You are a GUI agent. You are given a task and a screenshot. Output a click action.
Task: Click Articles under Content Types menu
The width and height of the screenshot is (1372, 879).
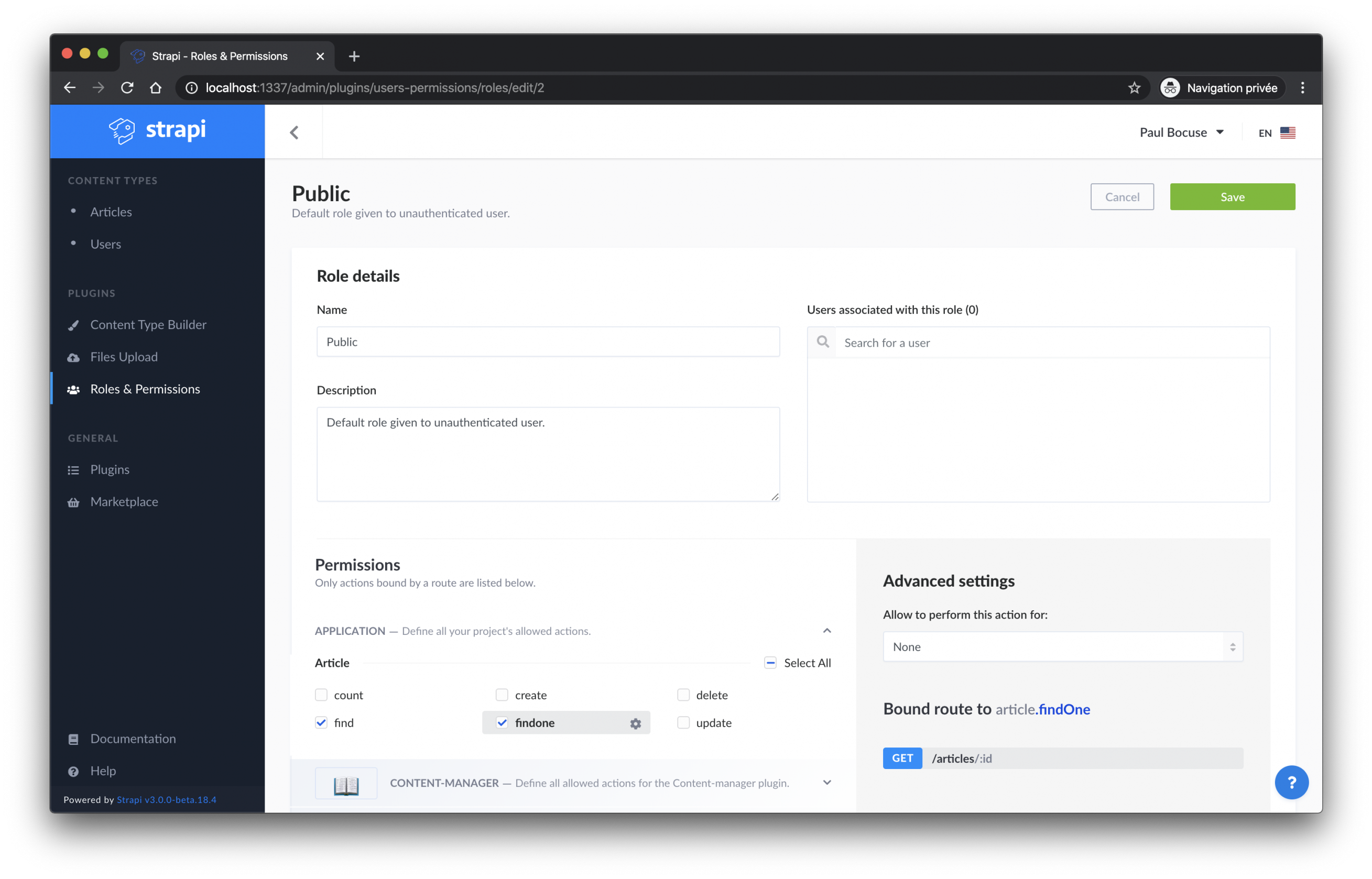(x=111, y=211)
